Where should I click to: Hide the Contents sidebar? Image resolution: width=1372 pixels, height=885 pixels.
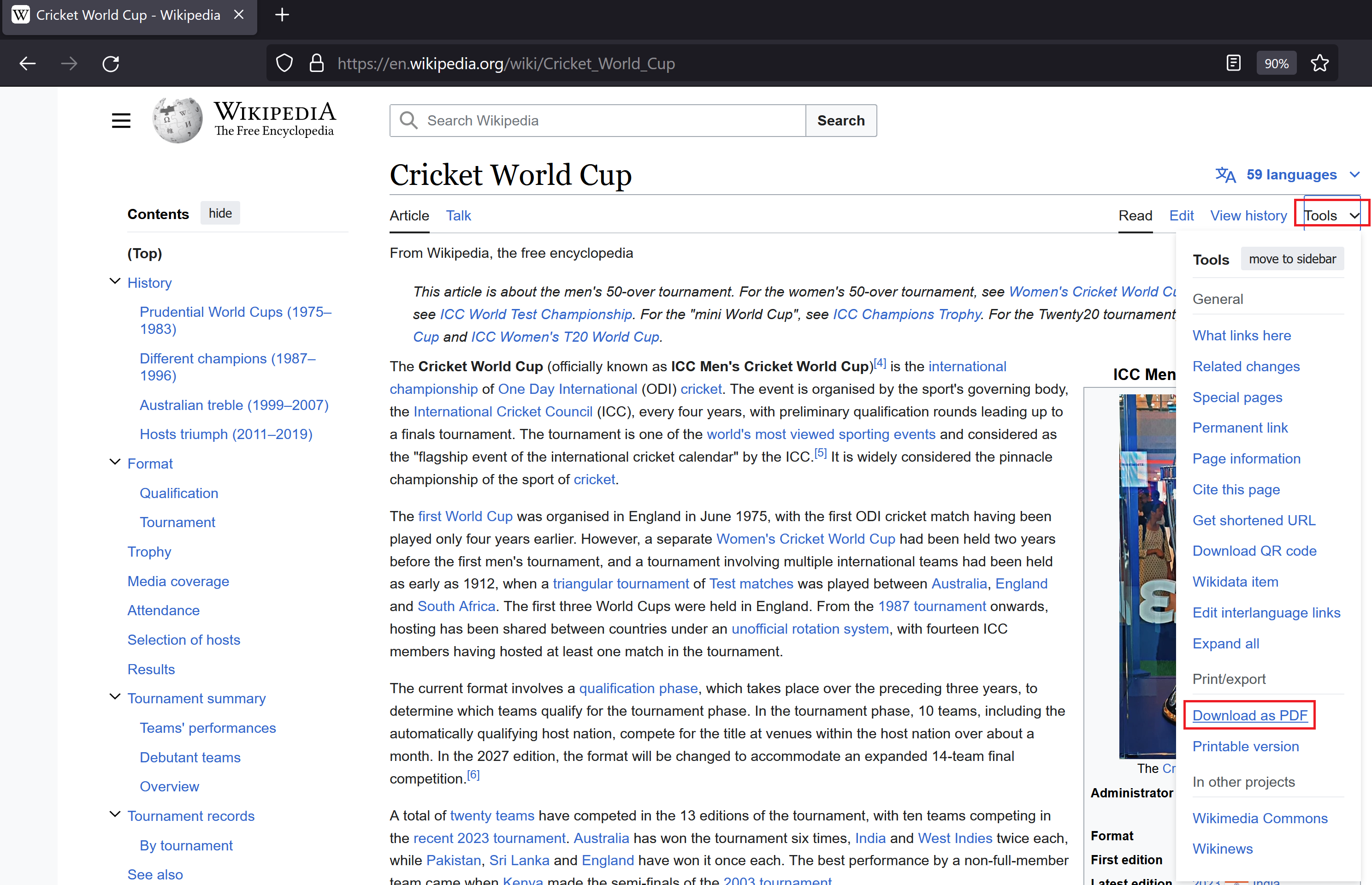(220, 213)
